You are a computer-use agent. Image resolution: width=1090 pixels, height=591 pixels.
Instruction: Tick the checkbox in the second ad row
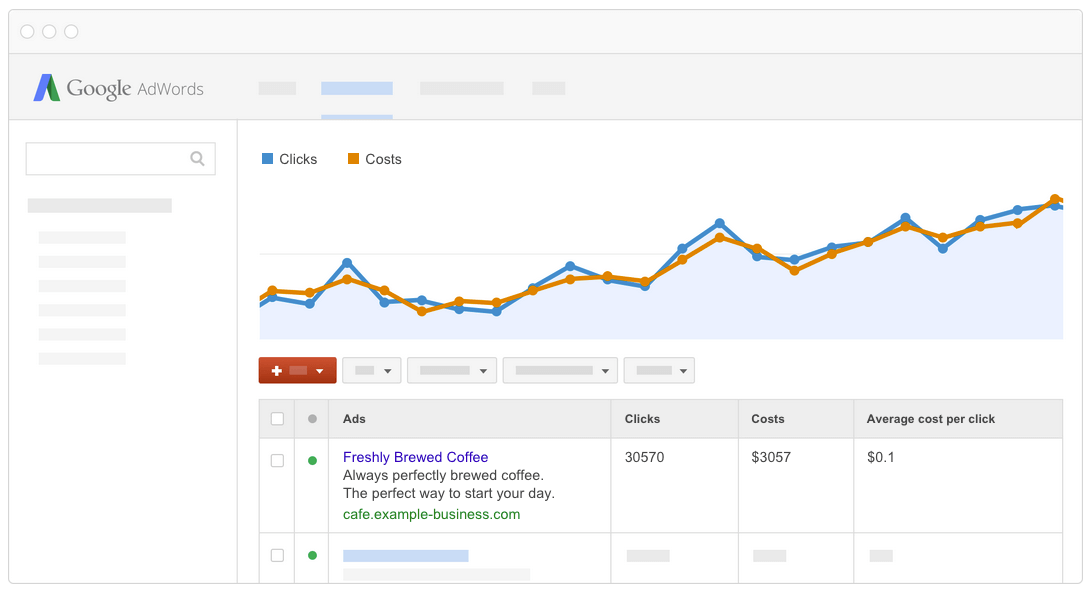[x=277, y=555]
